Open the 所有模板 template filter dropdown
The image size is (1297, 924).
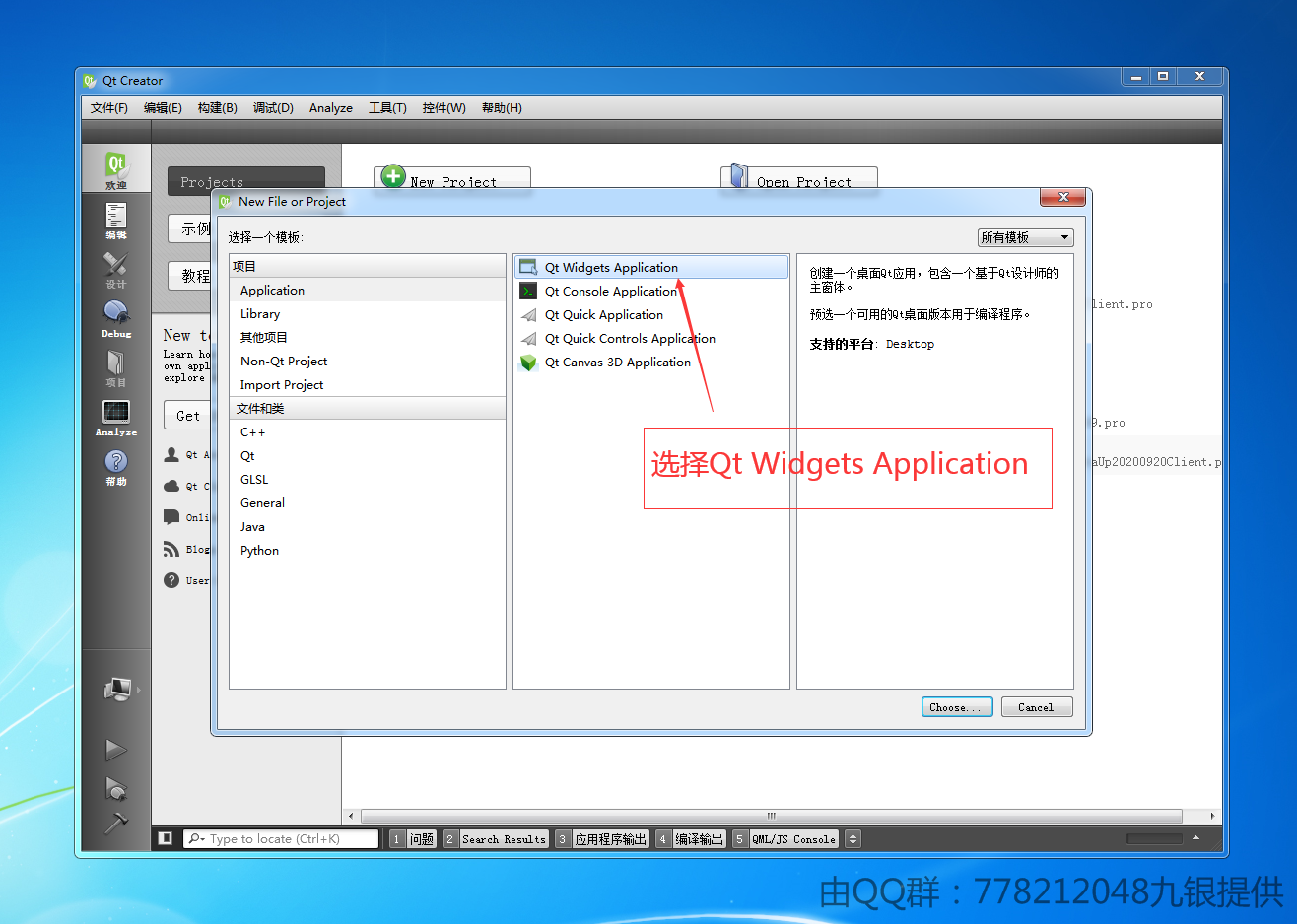(x=1025, y=237)
